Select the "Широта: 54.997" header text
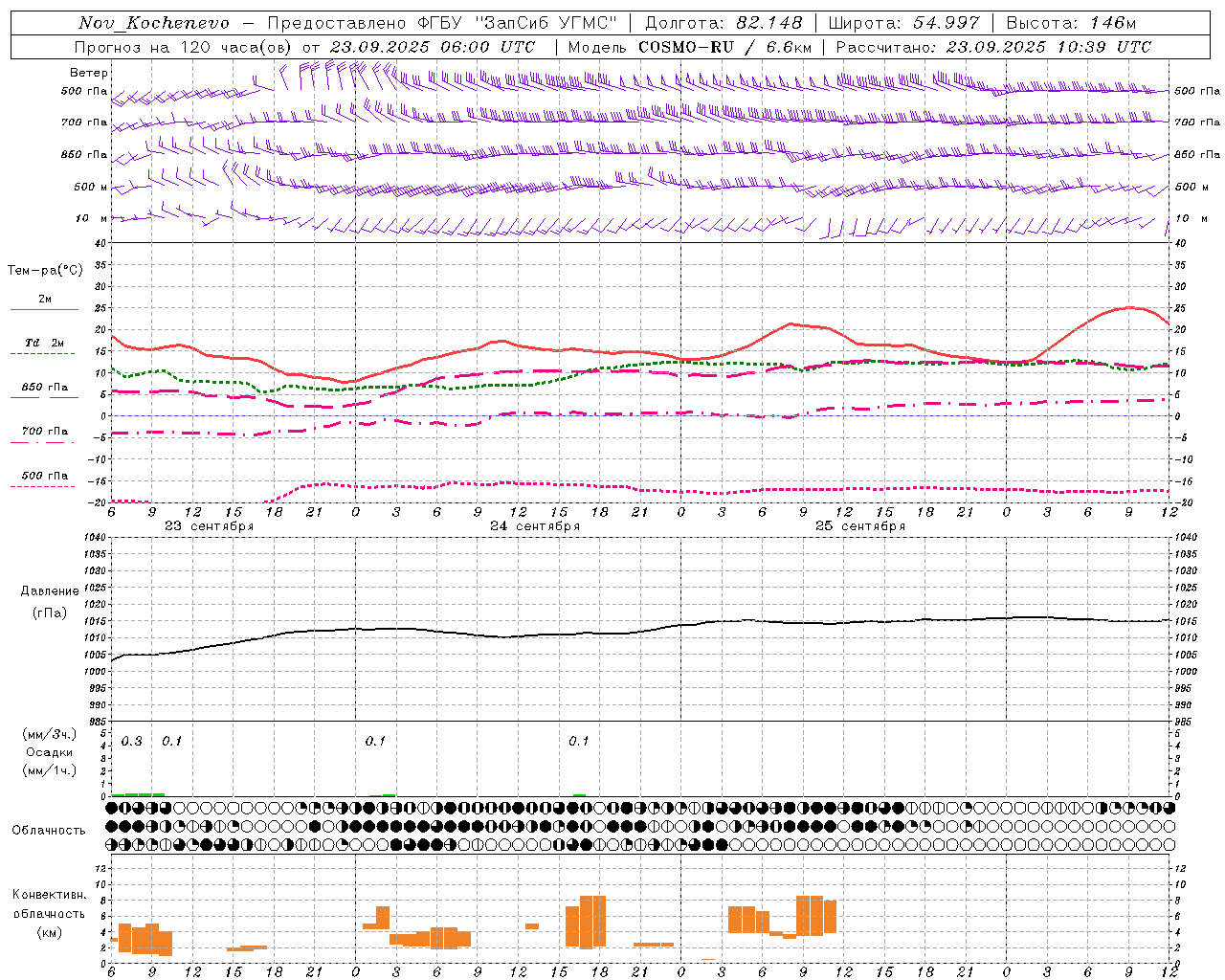The image size is (1225, 980). click(904, 23)
